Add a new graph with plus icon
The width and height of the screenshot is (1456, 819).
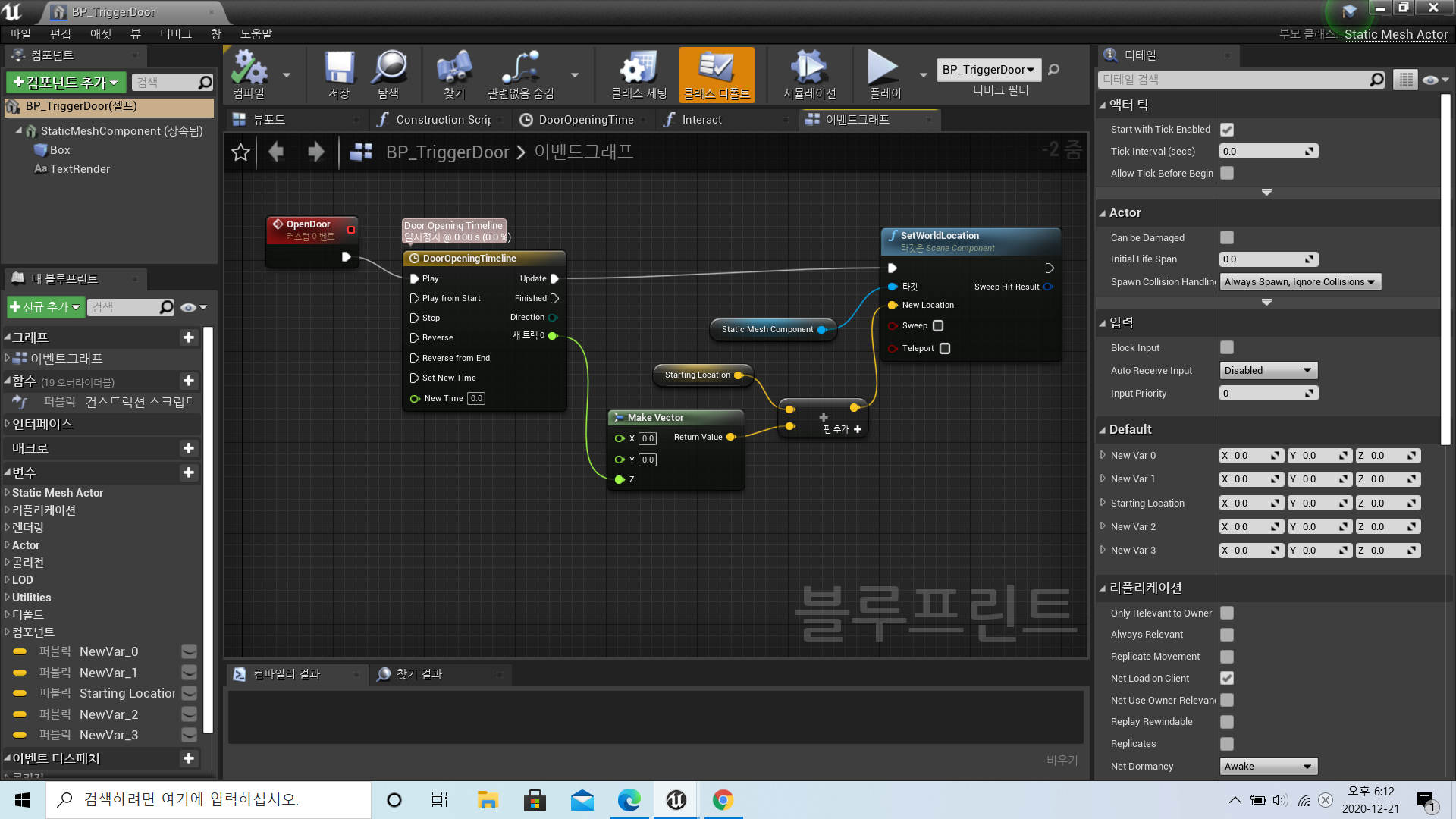click(x=189, y=337)
